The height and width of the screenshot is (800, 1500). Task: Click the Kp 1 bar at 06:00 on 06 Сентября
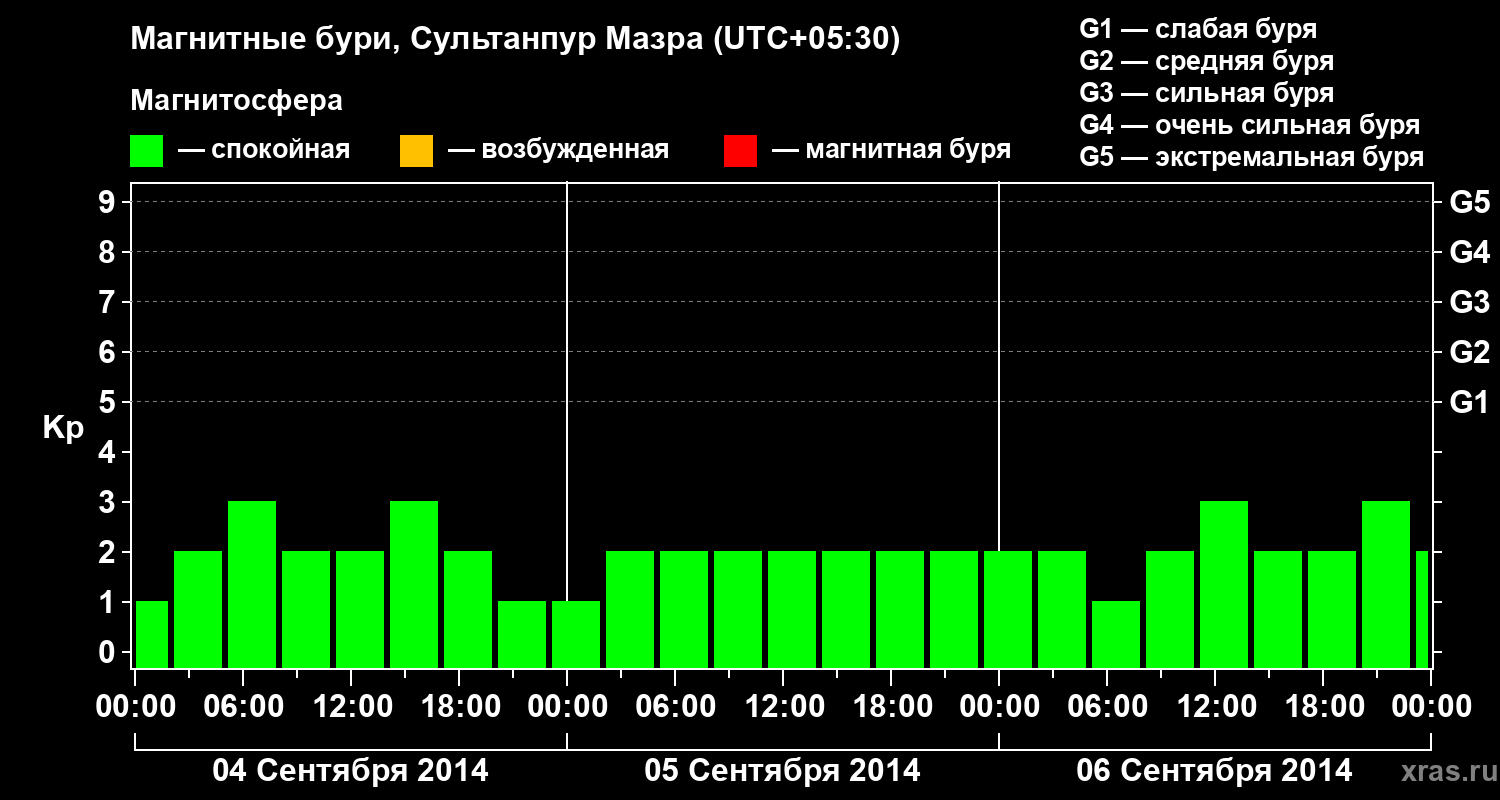(x=1116, y=634)
